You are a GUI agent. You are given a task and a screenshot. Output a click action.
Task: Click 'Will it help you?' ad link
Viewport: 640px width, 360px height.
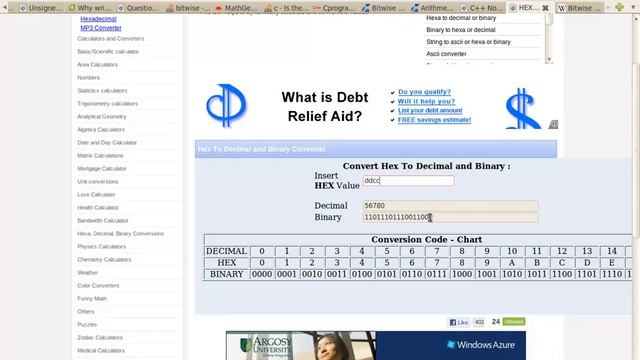coord(426,101)
